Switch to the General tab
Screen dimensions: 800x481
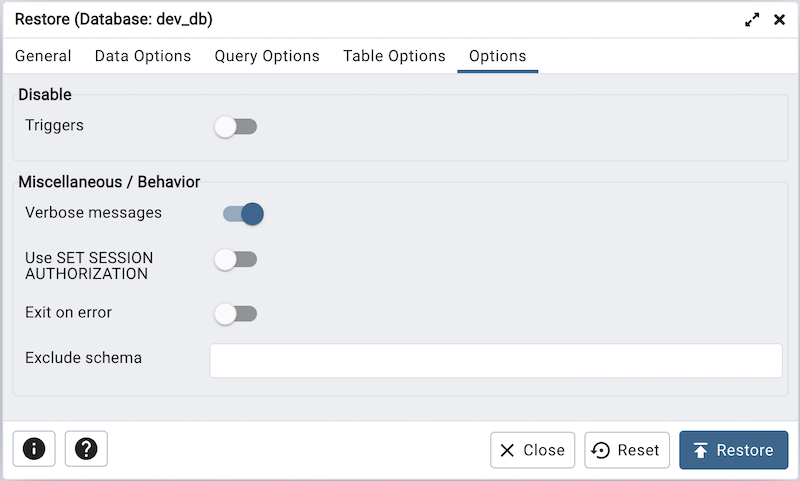pos(43,56)
